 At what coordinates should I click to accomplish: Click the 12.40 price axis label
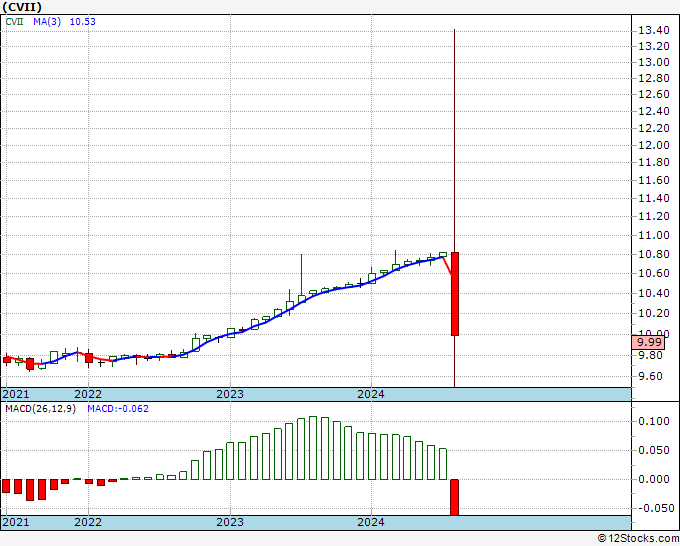654,111
